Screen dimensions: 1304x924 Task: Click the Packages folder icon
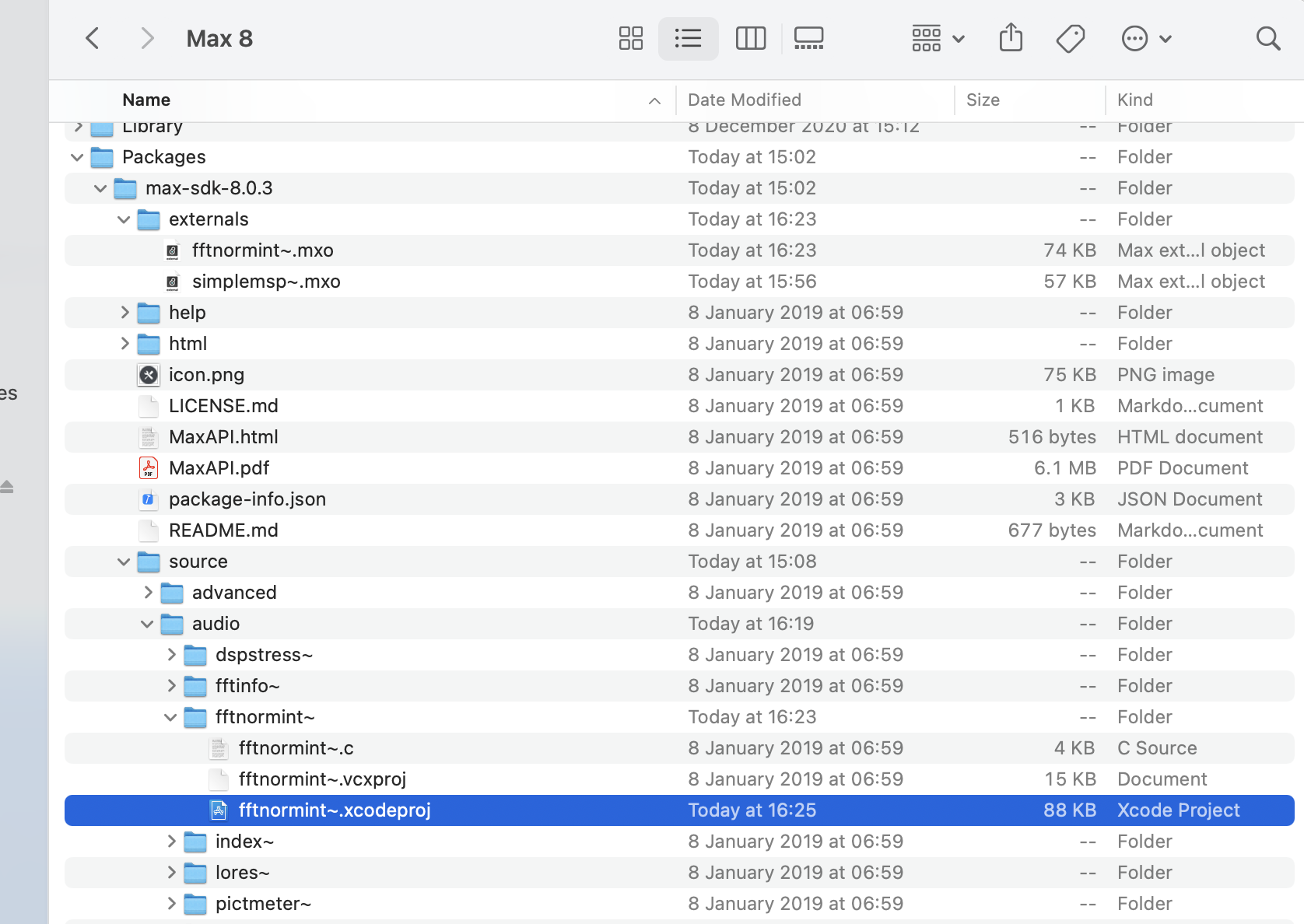[102, 157]
